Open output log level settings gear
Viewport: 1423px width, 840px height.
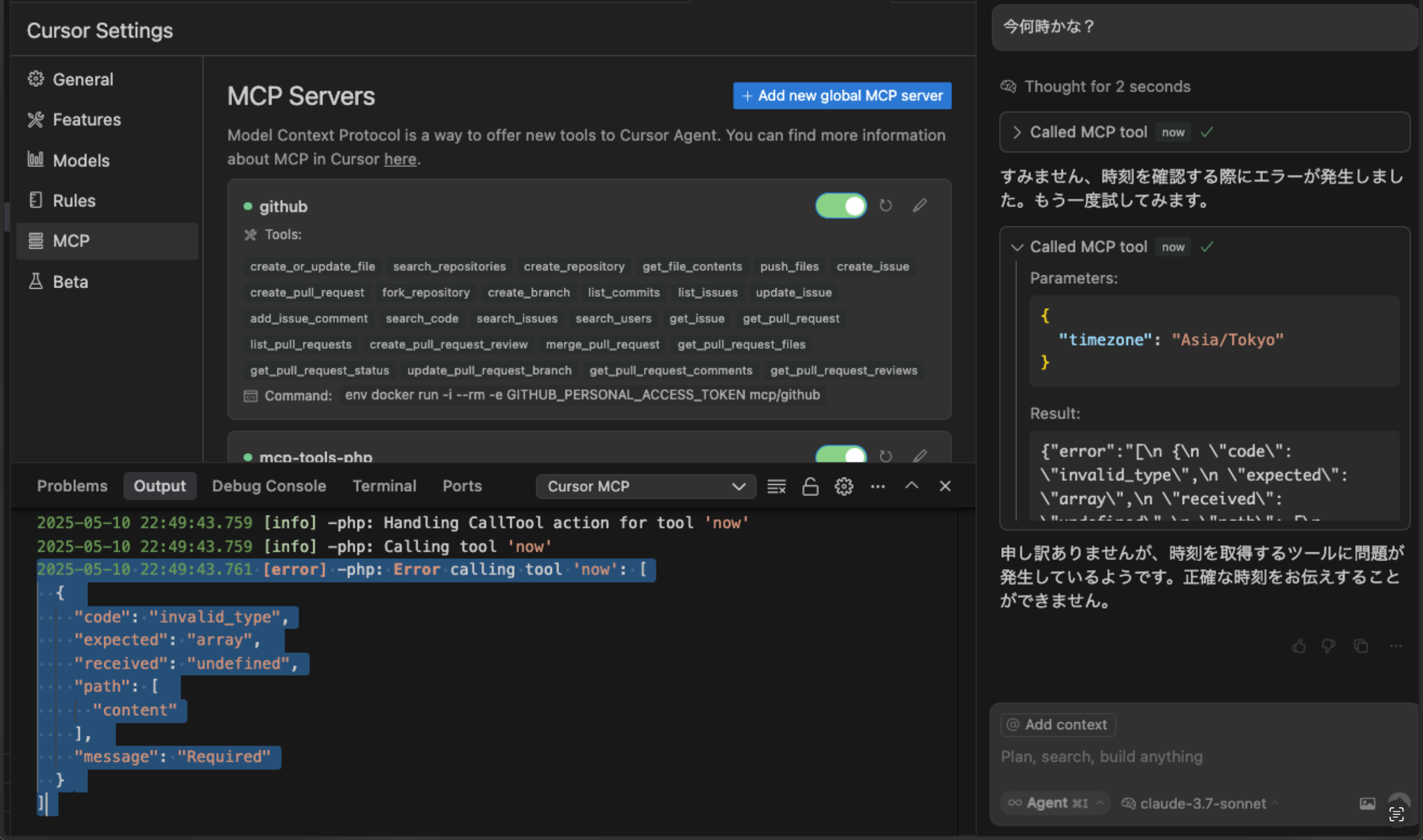(843, 487)
